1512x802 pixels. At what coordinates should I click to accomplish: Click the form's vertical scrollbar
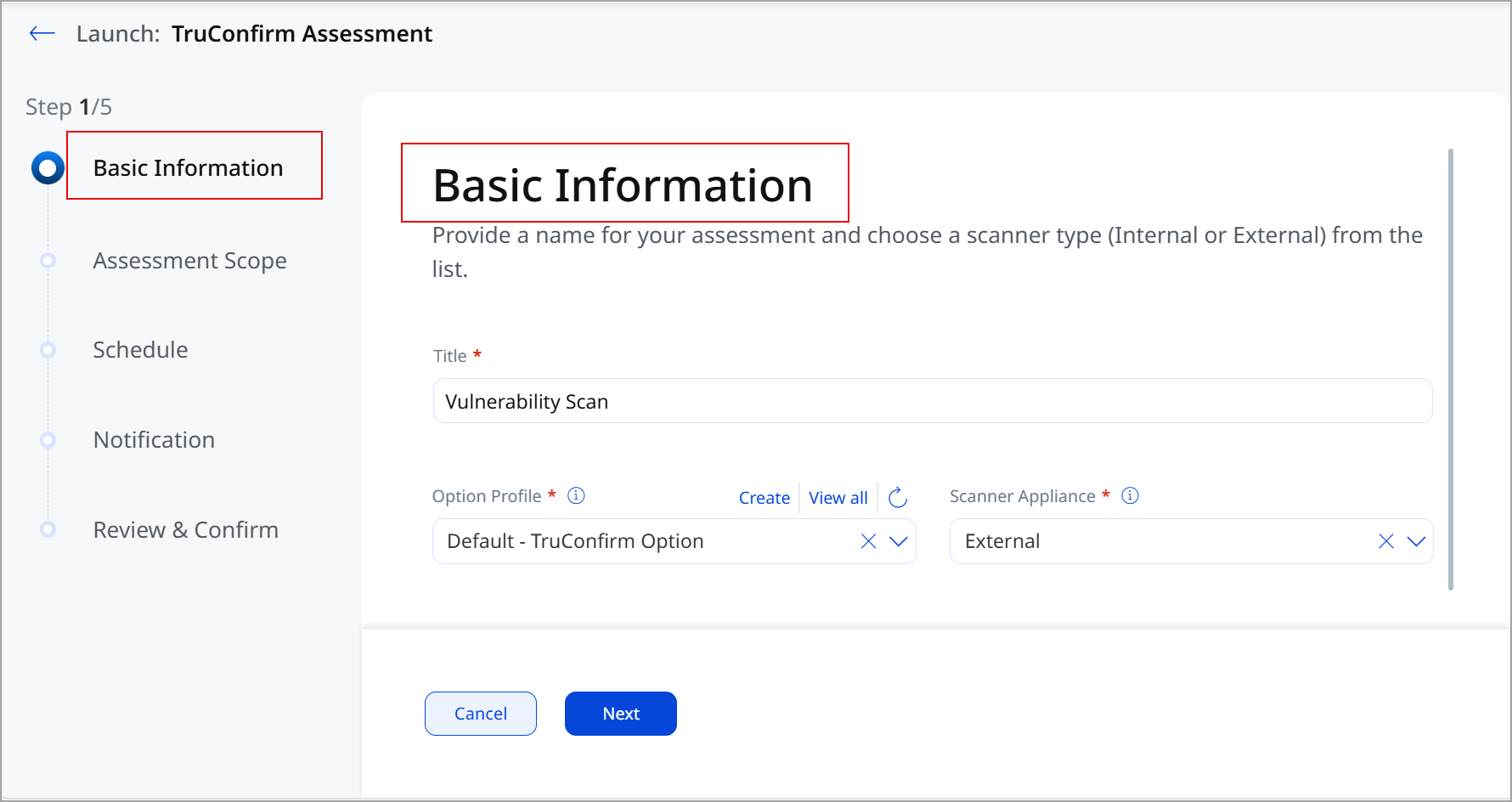point(1451,370)
